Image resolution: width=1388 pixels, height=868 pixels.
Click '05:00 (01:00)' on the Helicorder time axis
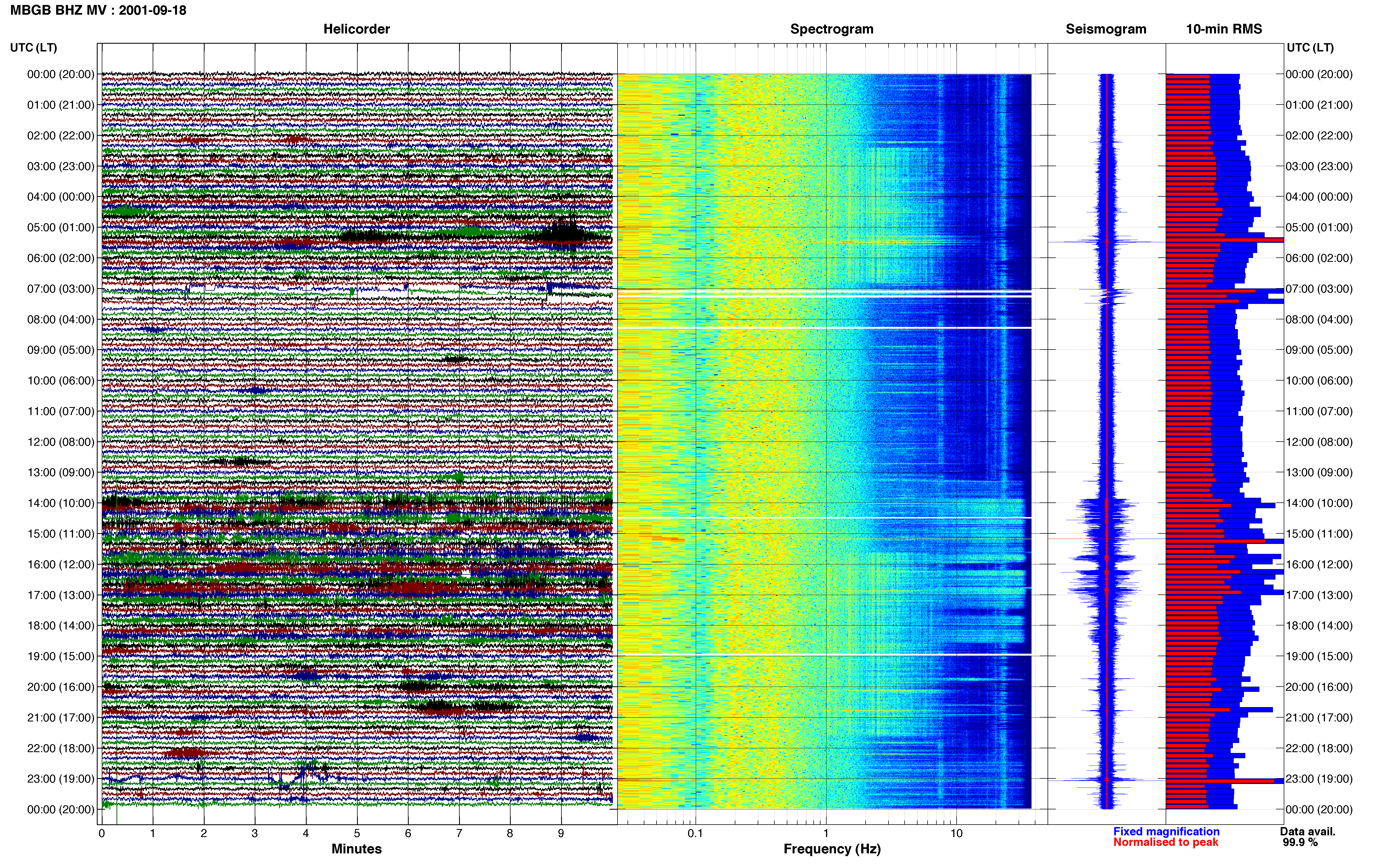click(x=61, y=227)
